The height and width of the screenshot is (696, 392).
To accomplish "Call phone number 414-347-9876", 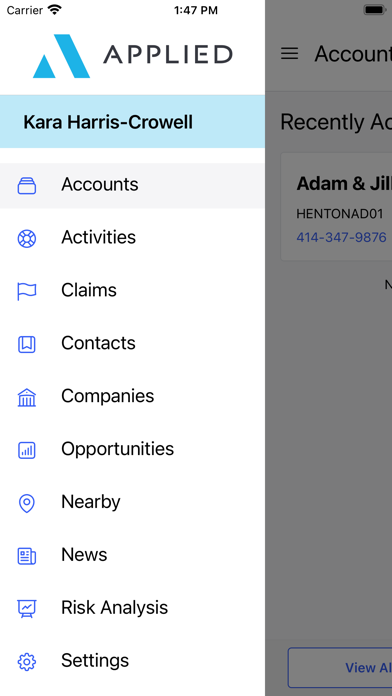I will pos(341,237).
